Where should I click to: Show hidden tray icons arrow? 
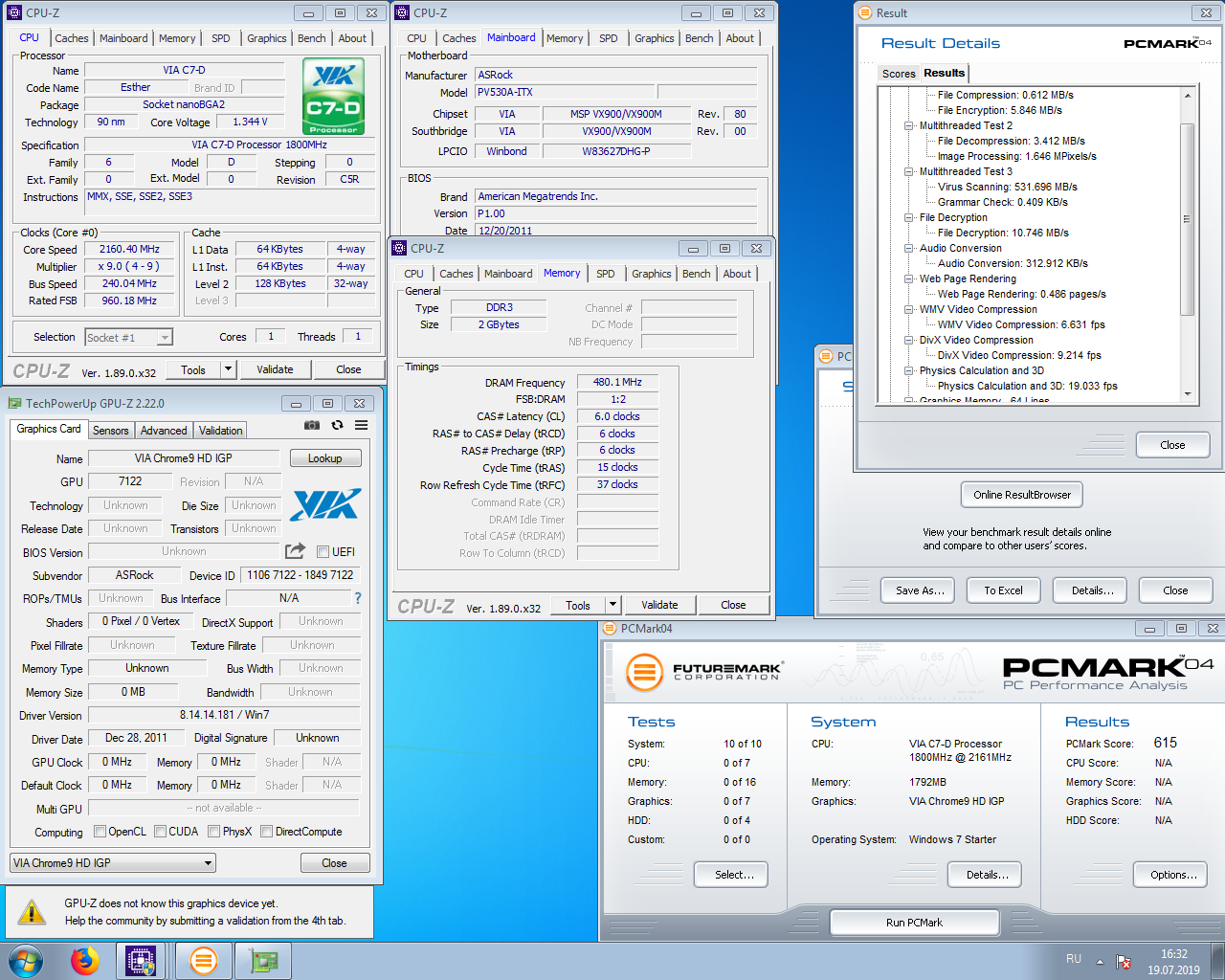tap(1100, 961)
